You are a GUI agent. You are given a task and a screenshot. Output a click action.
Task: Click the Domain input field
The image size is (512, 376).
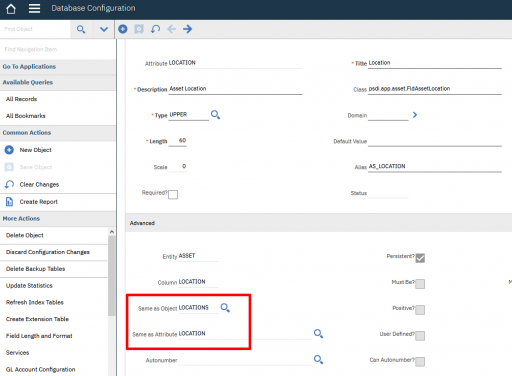388,115
